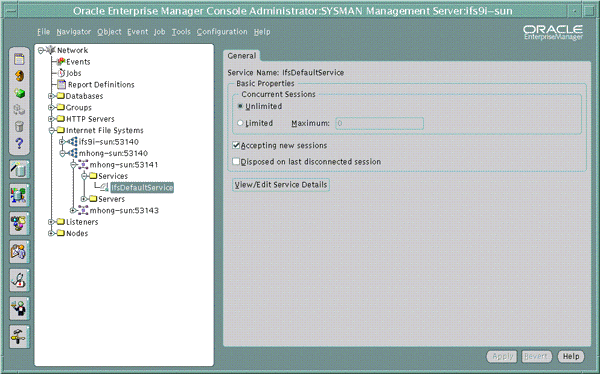Screen dimensions: 600x374
Task: Click the blue question mark help icon
Action: 19,144
